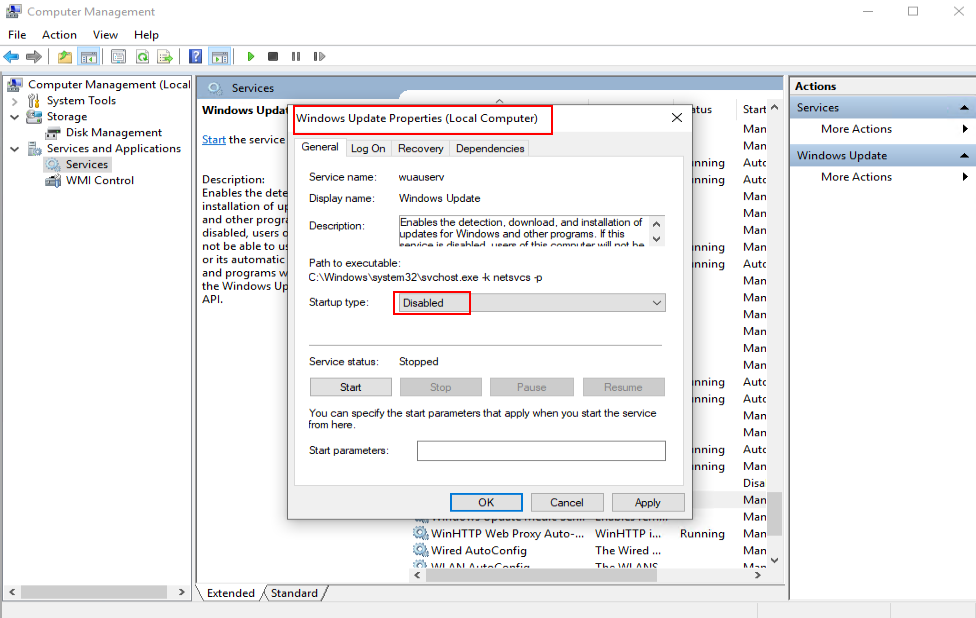976x618 pixels.
Task: Click the OK button
Action: tap(486, 502)
